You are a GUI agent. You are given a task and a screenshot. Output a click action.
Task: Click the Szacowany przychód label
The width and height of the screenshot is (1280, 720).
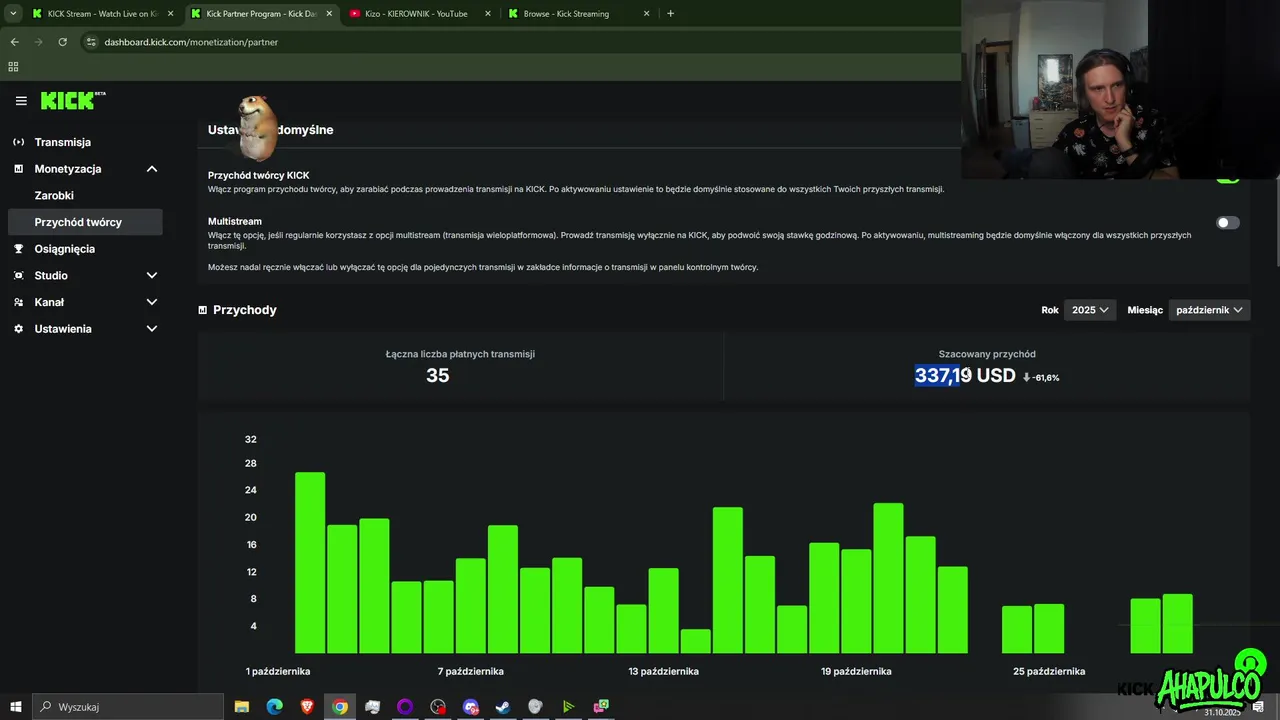(987, 354)
